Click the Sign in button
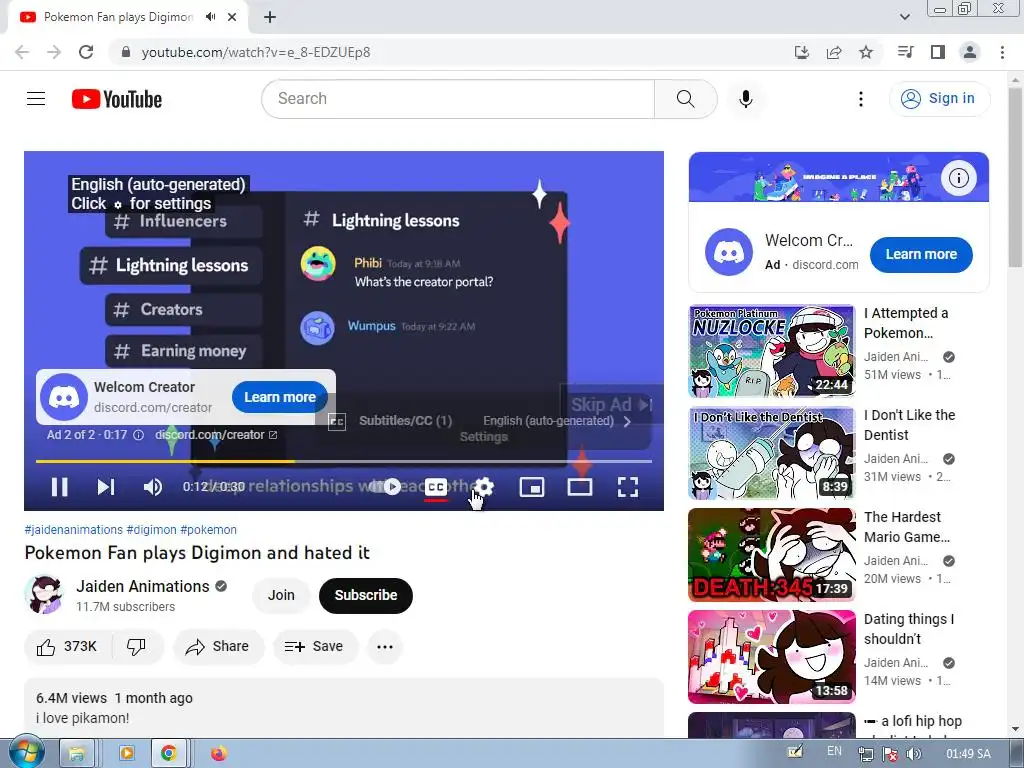The image size is (1024, 768). pyautogui.click(x=939, y=99)
